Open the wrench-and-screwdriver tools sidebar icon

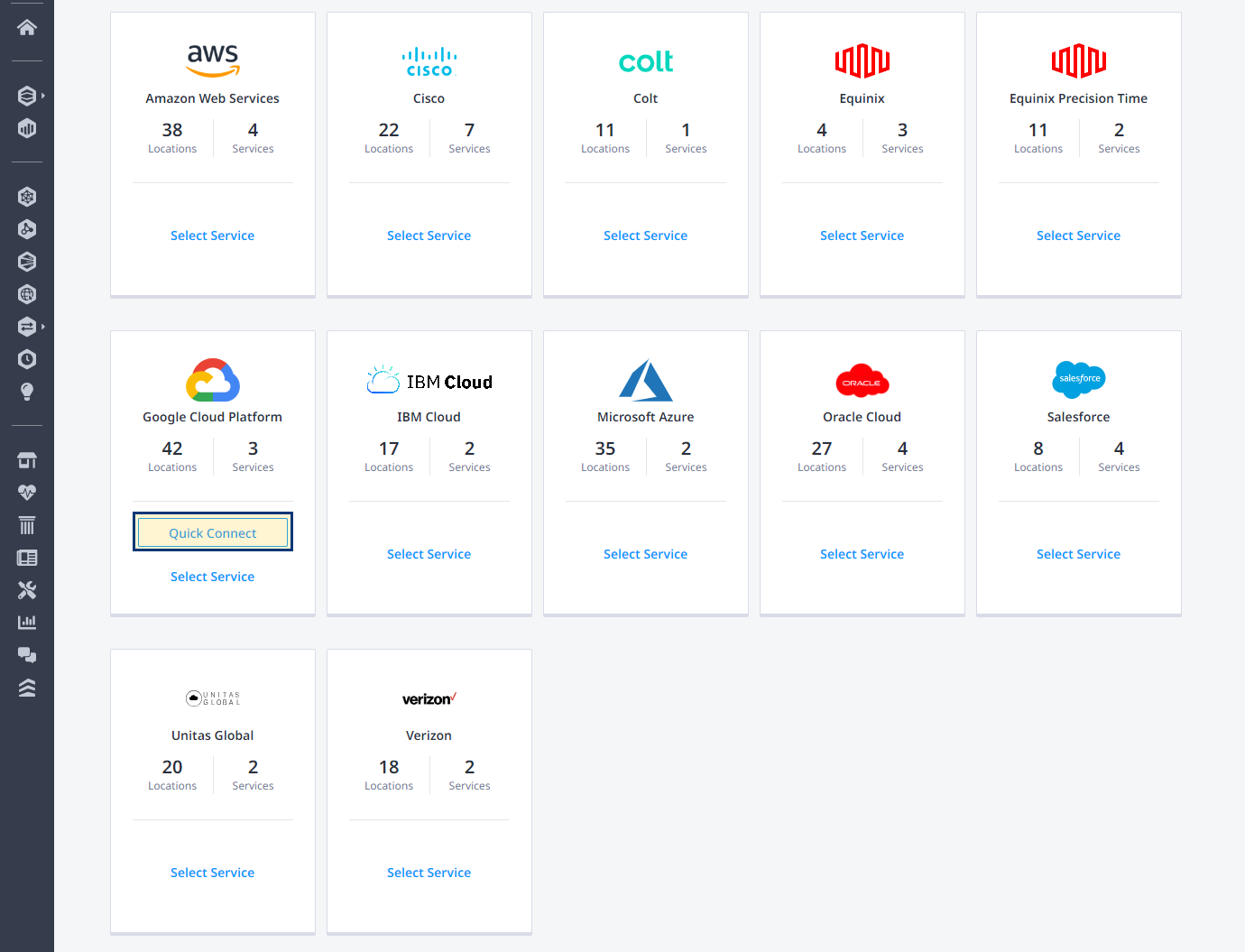[27, 590]
